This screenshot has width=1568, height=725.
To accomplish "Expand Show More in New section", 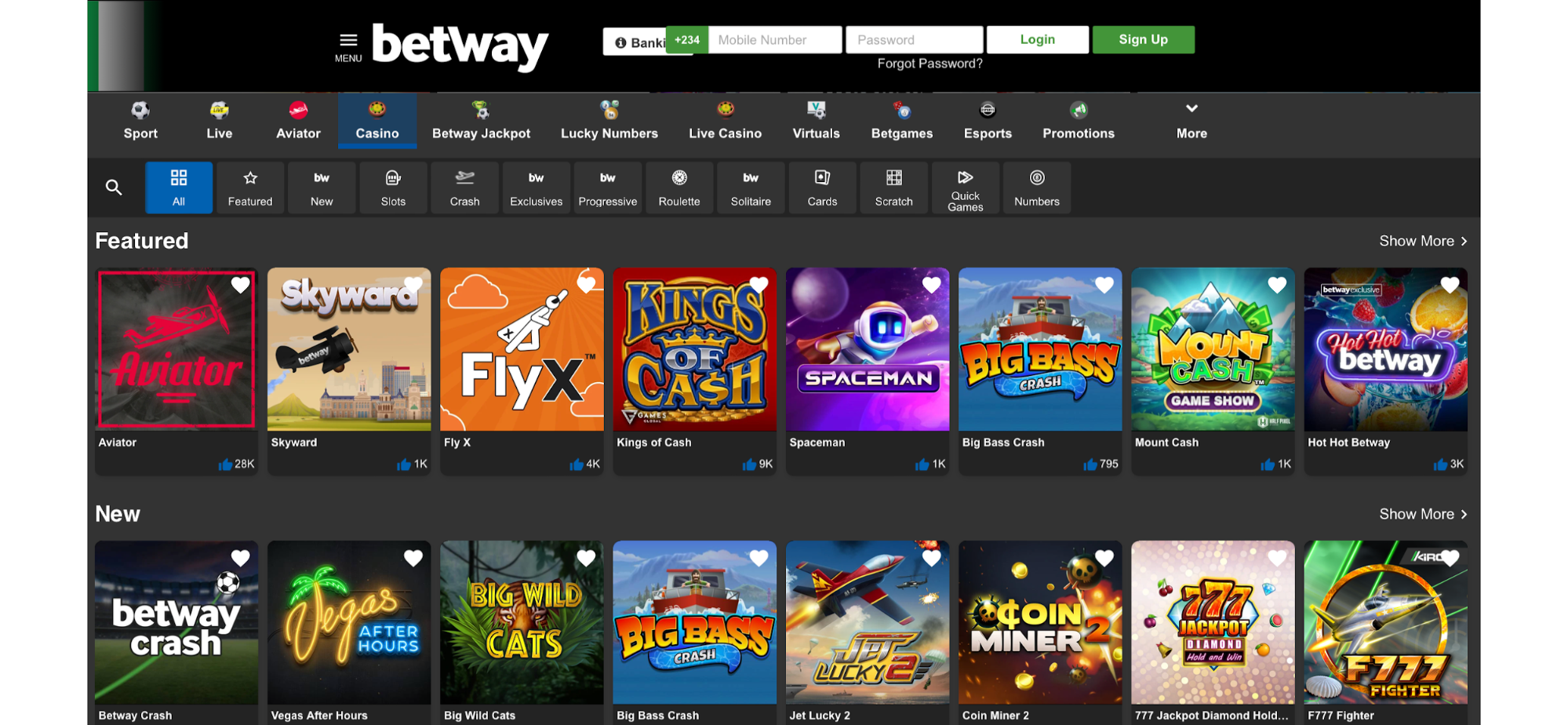I will click(x=1422, y=514).
